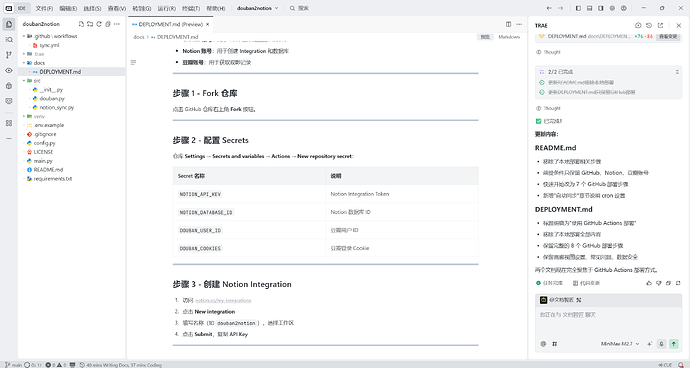This screenshot has height=368, width=690.
Task: Open the 编辑(E) menu
Action: [x=68, y=8]
